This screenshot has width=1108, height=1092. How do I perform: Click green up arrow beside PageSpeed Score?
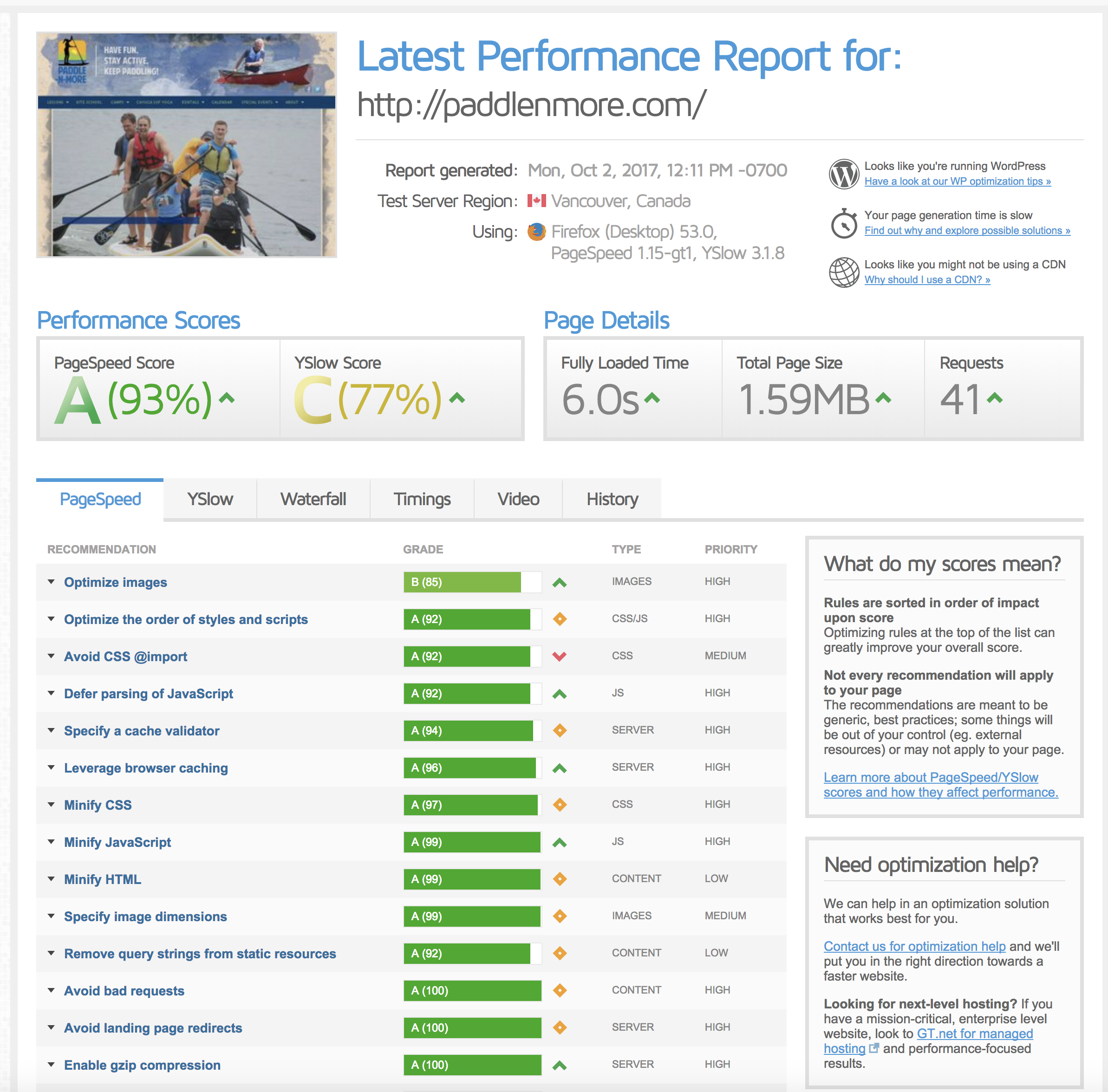click(227, 397)
